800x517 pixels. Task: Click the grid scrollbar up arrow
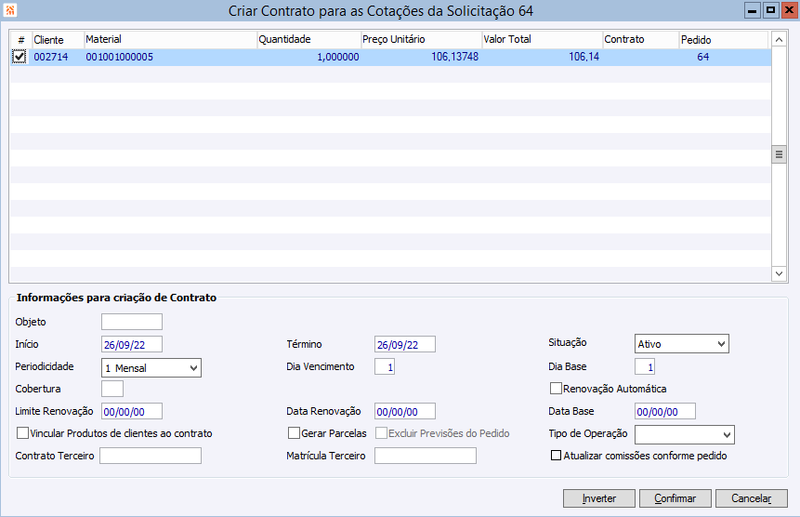coord(779,39)
